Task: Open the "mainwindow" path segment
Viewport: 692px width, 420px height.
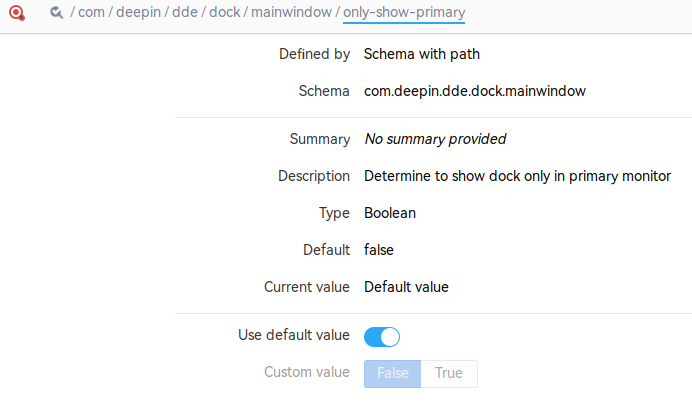Action: tap(290, 13)
